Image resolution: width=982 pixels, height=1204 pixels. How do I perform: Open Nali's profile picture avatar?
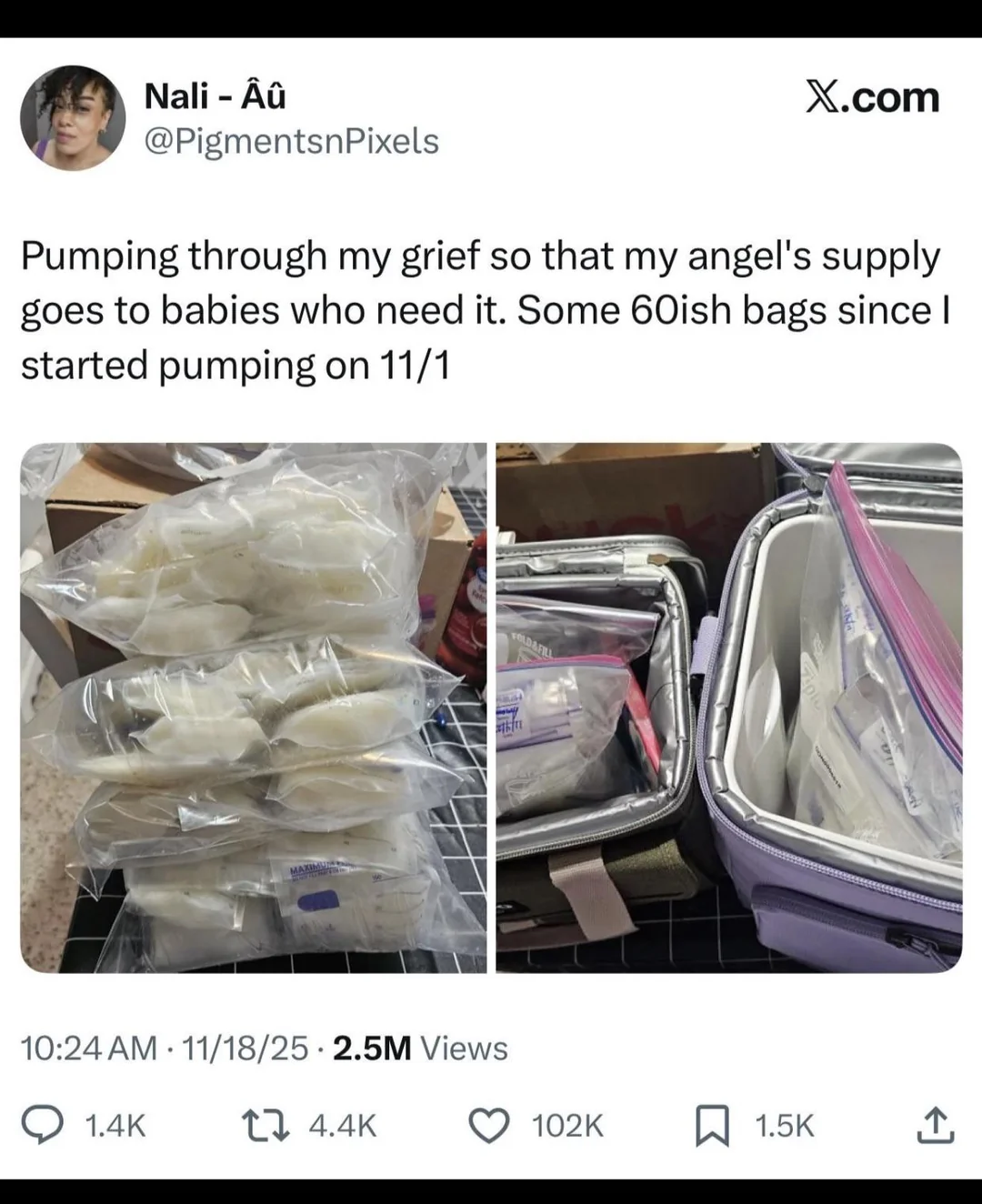click(73, 117)
